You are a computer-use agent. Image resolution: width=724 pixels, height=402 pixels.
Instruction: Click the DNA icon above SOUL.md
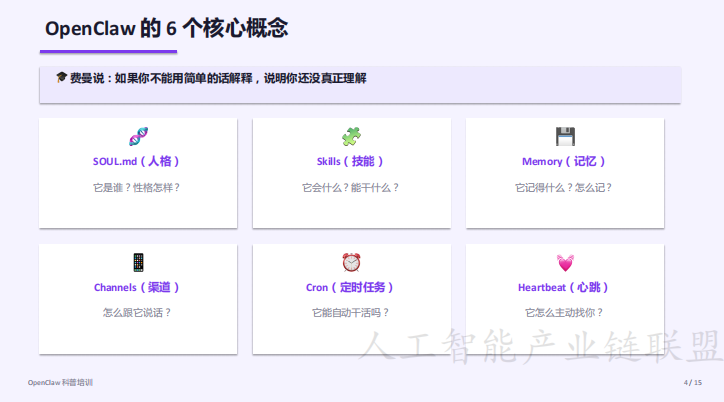(138, 137)
